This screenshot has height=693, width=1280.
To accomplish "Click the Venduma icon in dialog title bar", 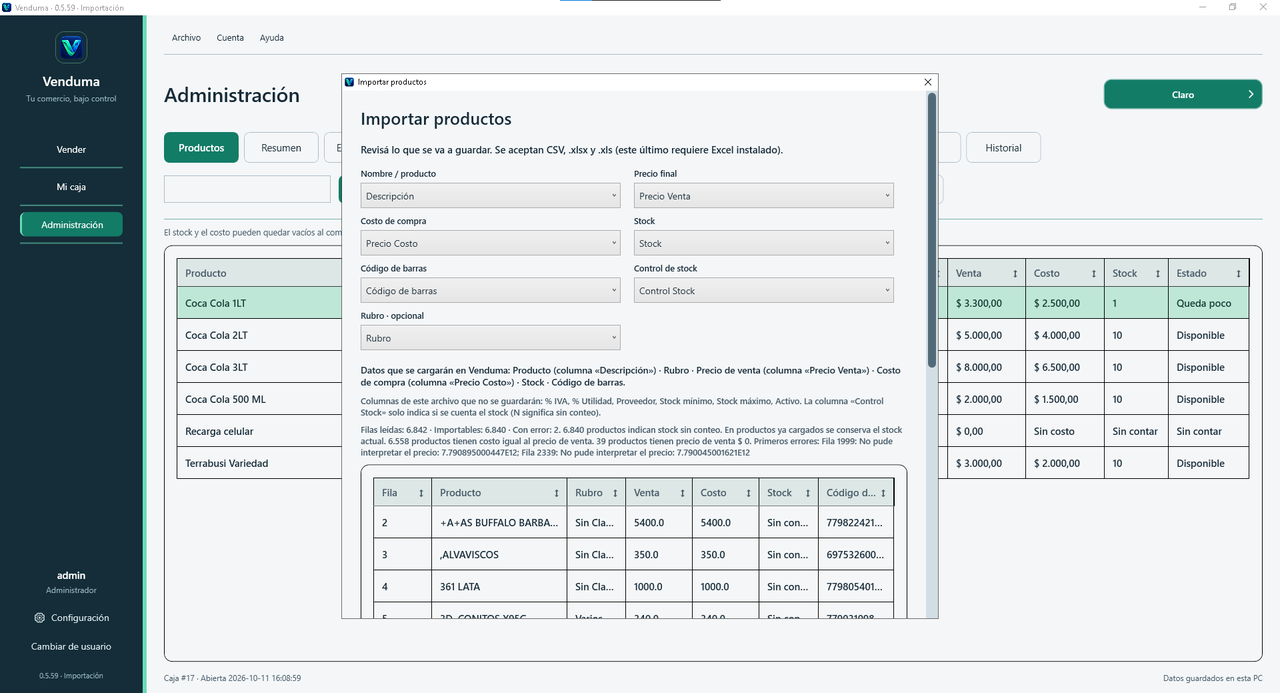I will [349, 82].
